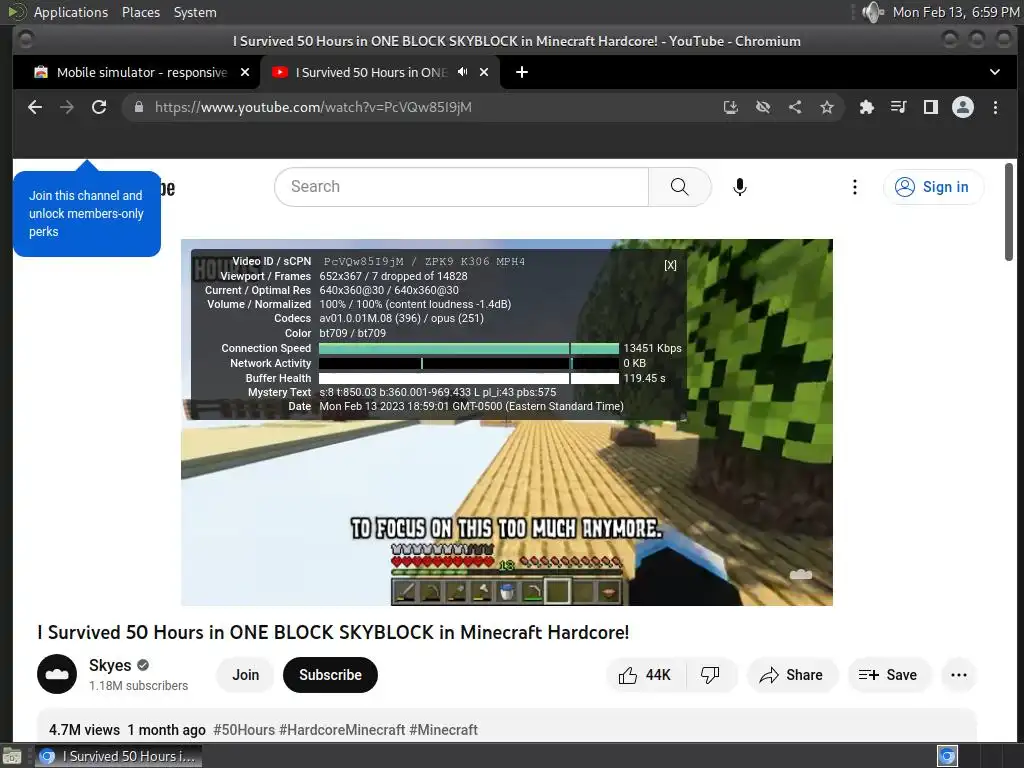This screenshot has height=768, width=1024.
Task: Click the crossed-out eye icon in address bar
Action: pos(763,107)
